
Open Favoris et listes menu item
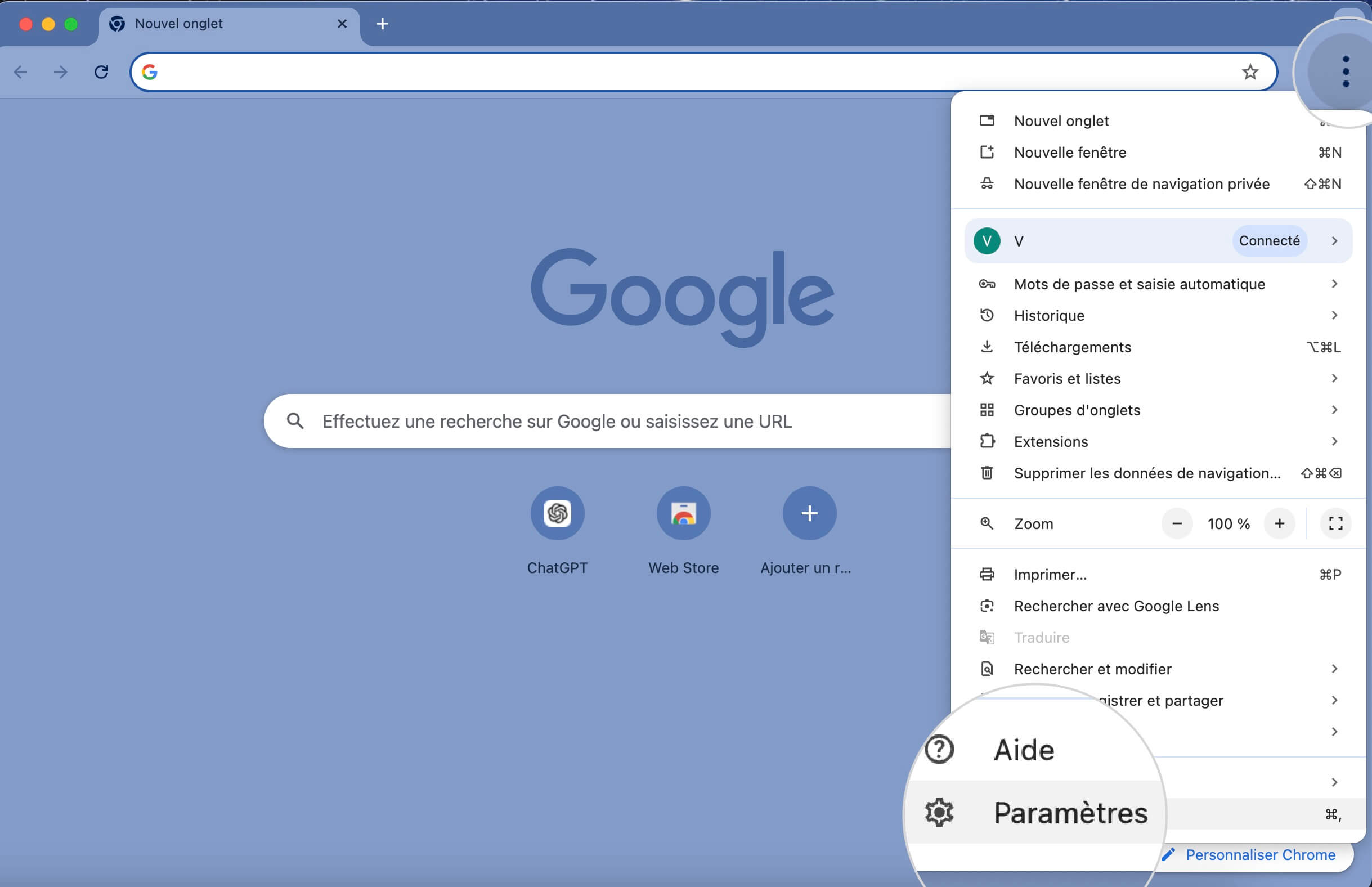pyautogui.click(x=1158, y=378)
